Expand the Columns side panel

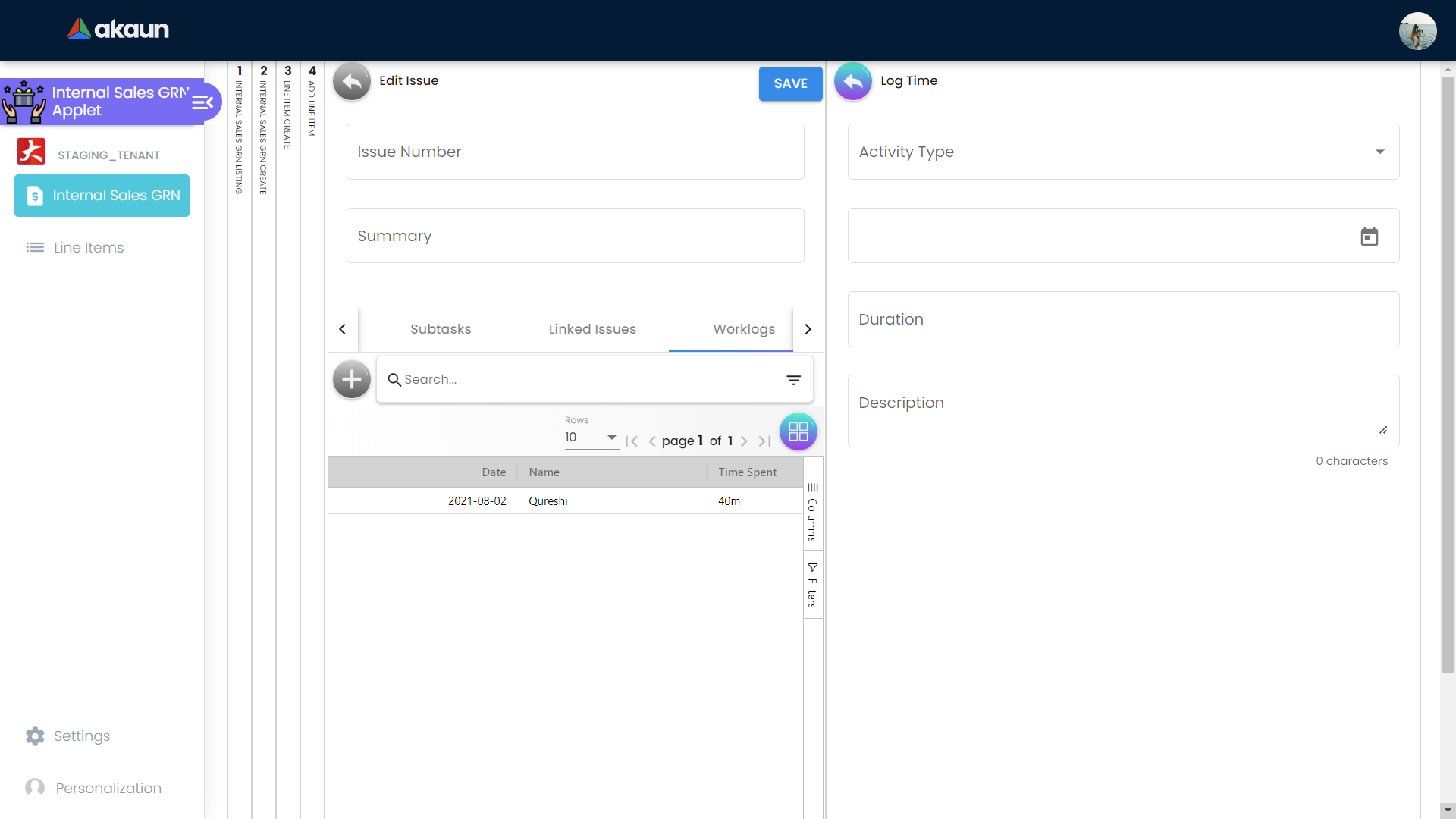812,512
